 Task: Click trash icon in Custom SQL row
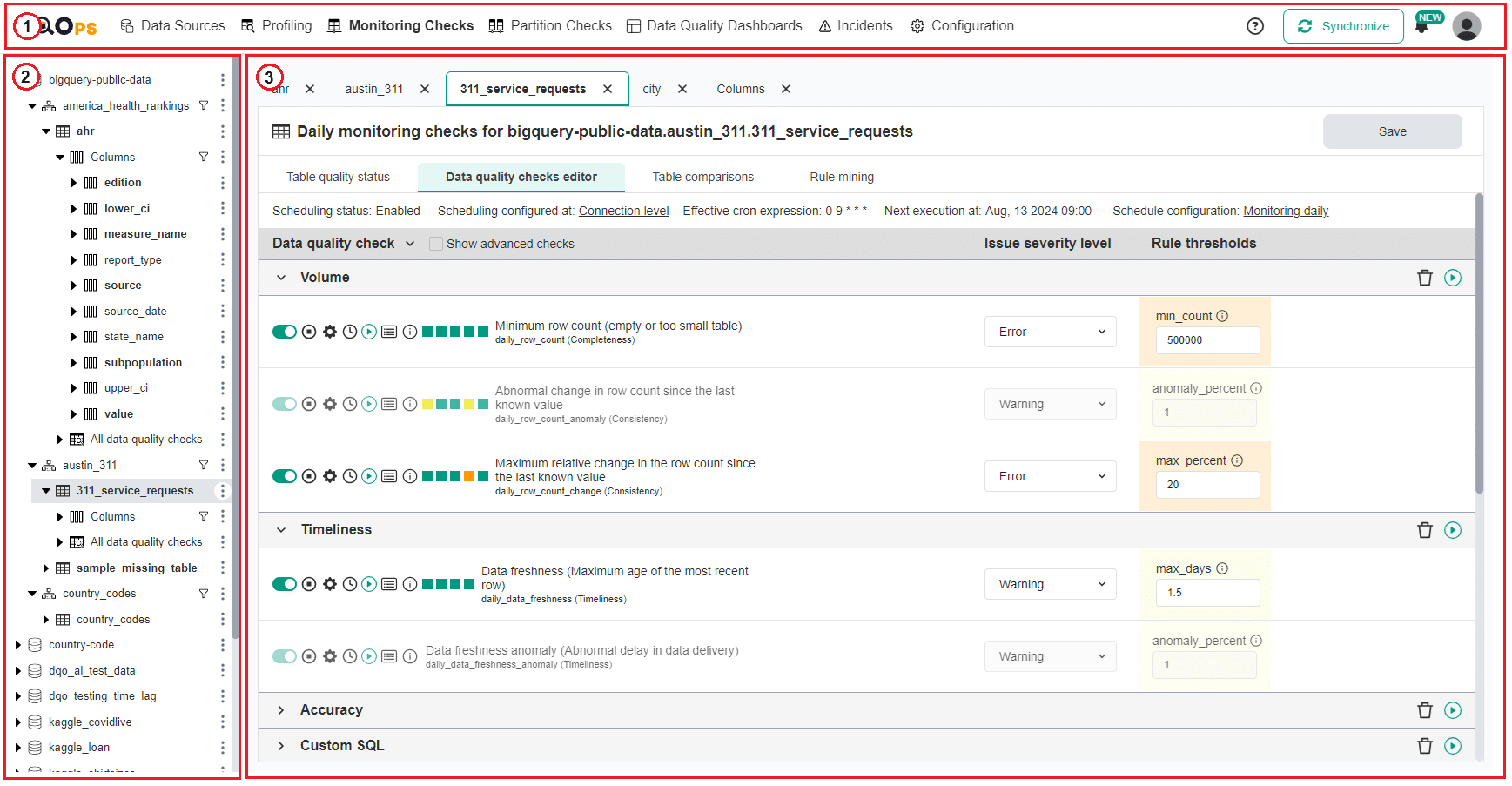1424,746
